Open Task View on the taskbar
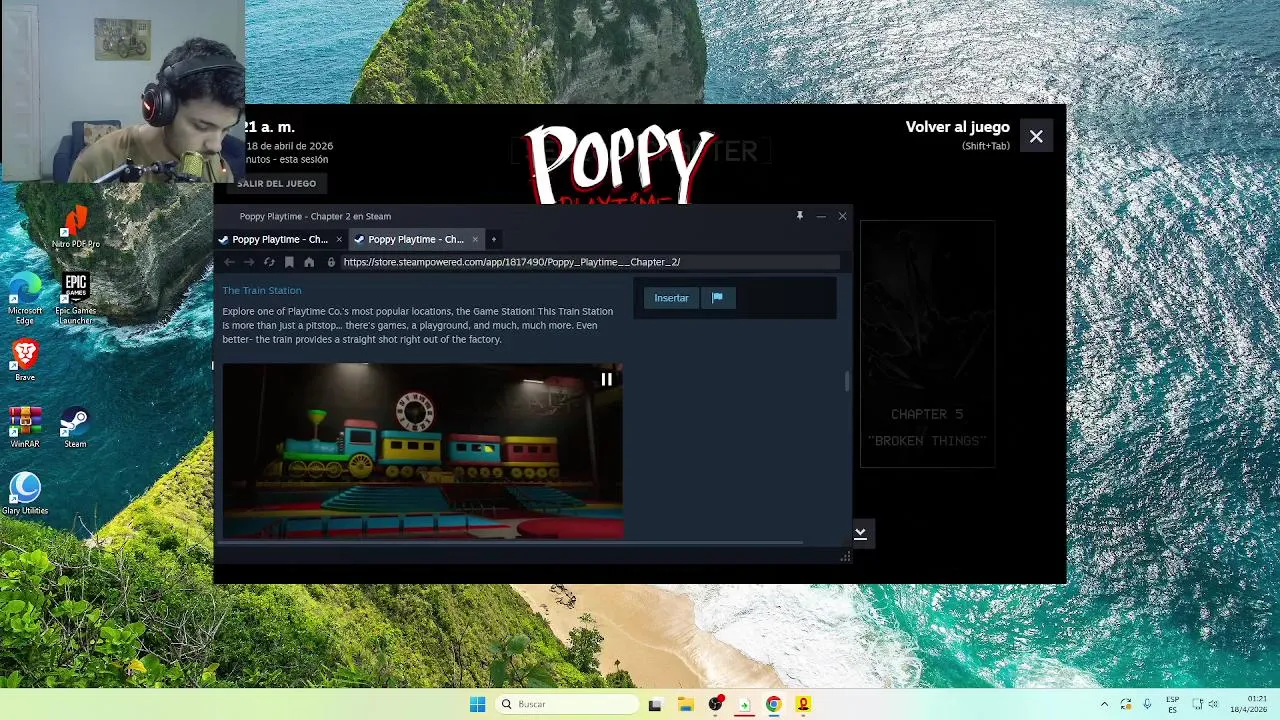 tap(655, 704)
